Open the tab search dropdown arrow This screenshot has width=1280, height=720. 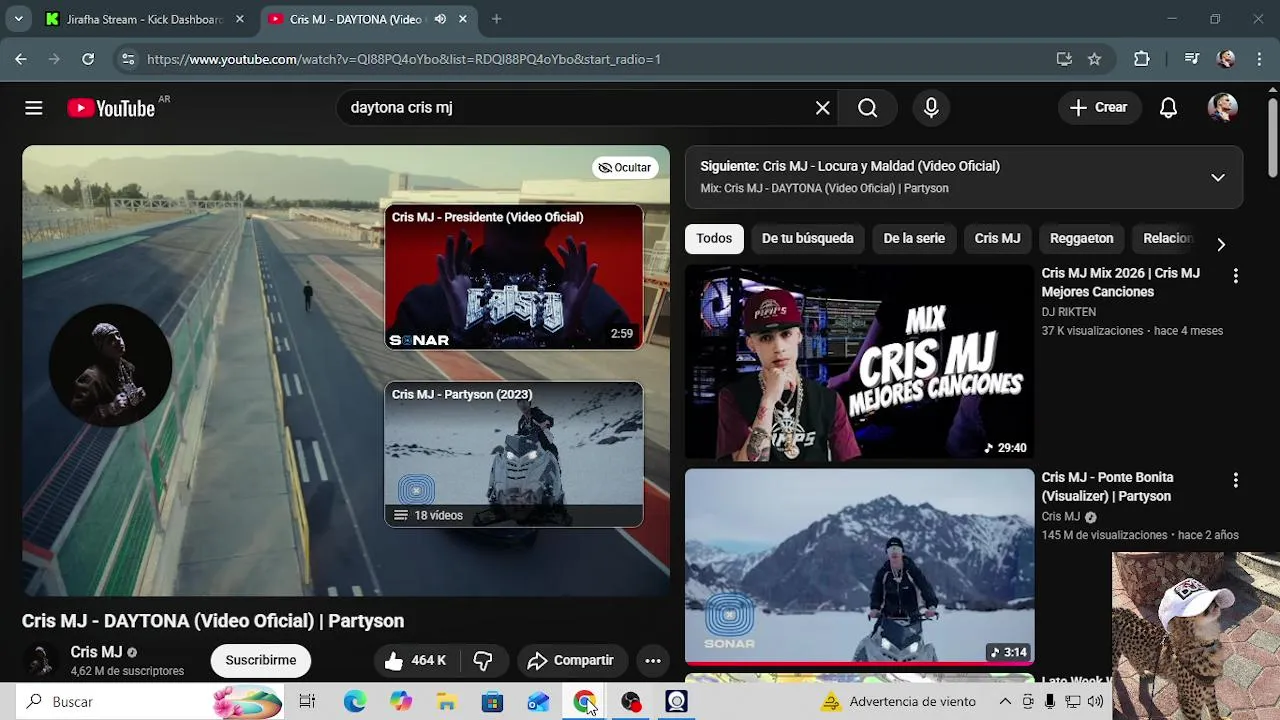[18, 19]
